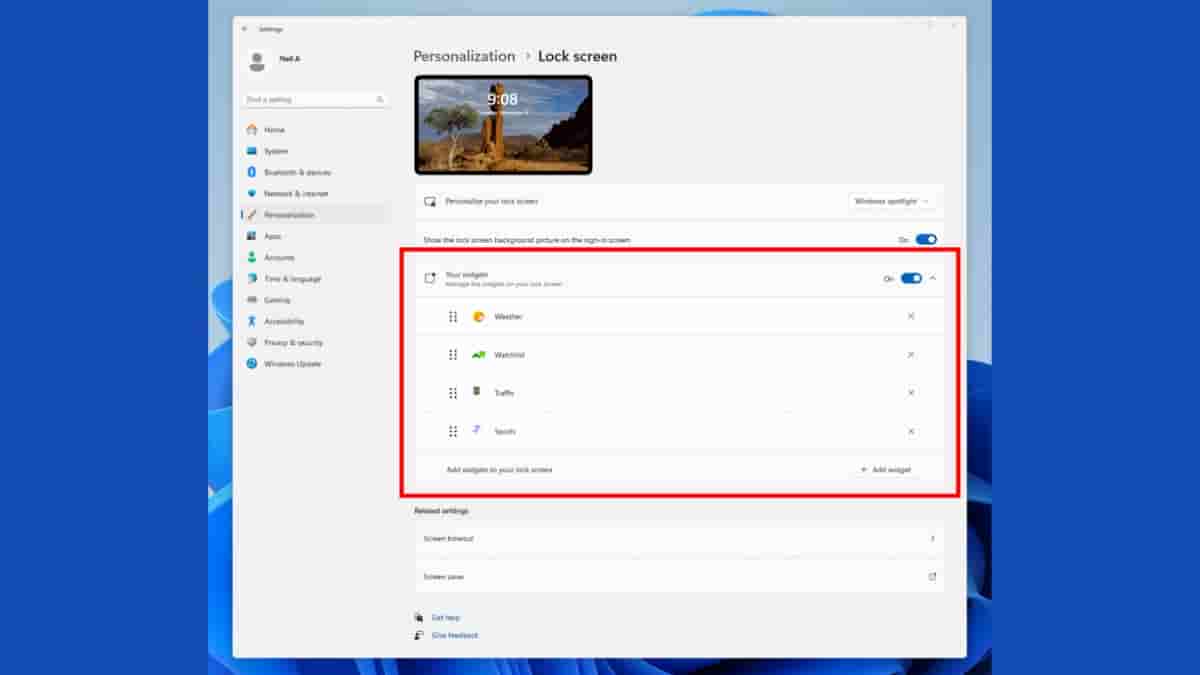Remove the Weather widget with its X
This screenshot has width=1200, height=675.
point(910,317)
